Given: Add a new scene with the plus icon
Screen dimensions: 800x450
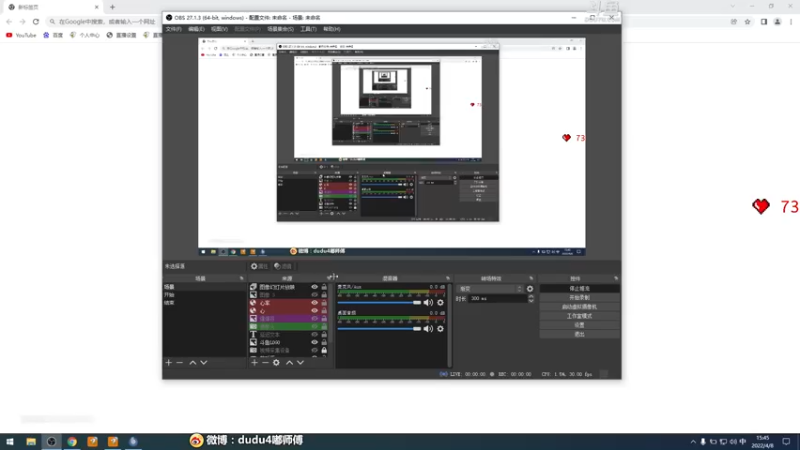Looking at the screenshot, I should click(x=169, y=362).
